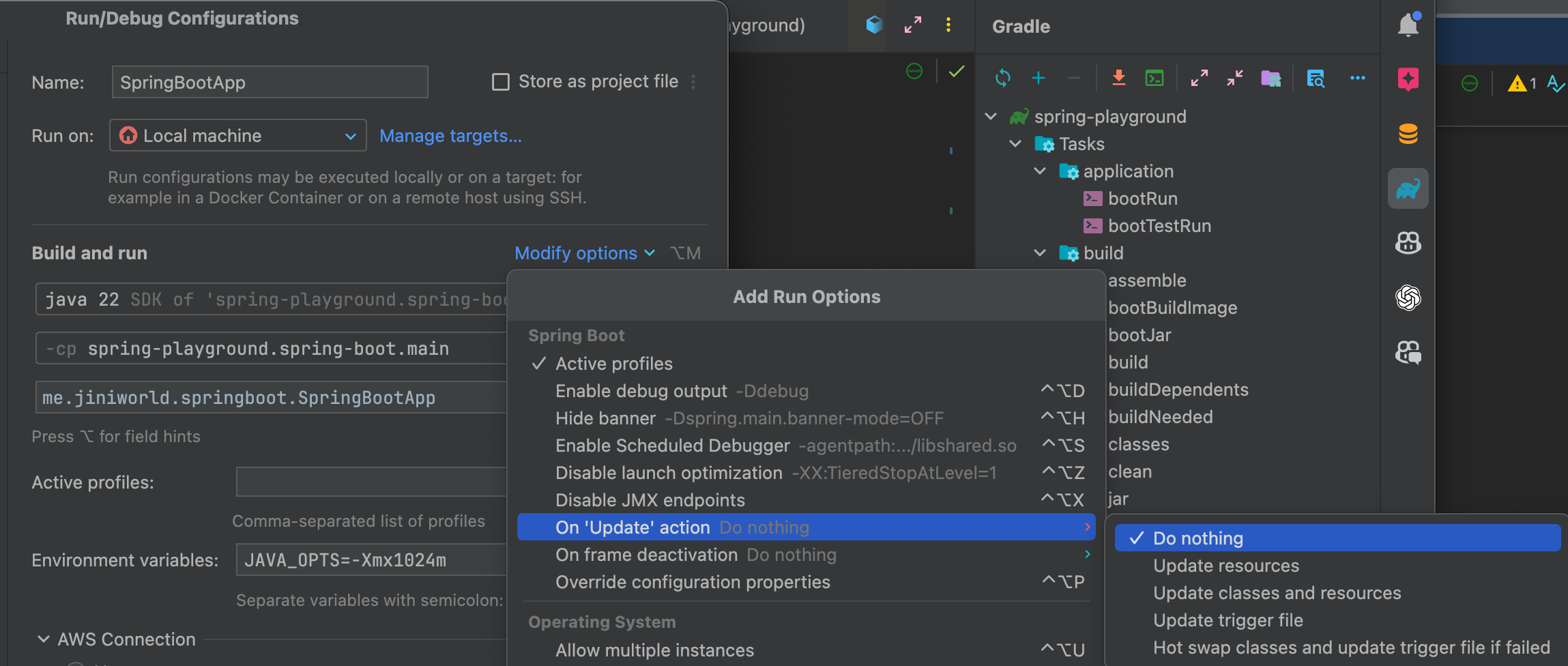
Task: Select the bootTestRun Gradle task
Action: coord(1159,226)
